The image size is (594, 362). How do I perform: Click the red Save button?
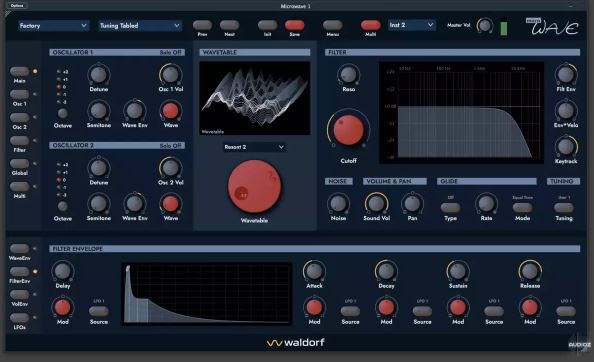coord(294,25)
